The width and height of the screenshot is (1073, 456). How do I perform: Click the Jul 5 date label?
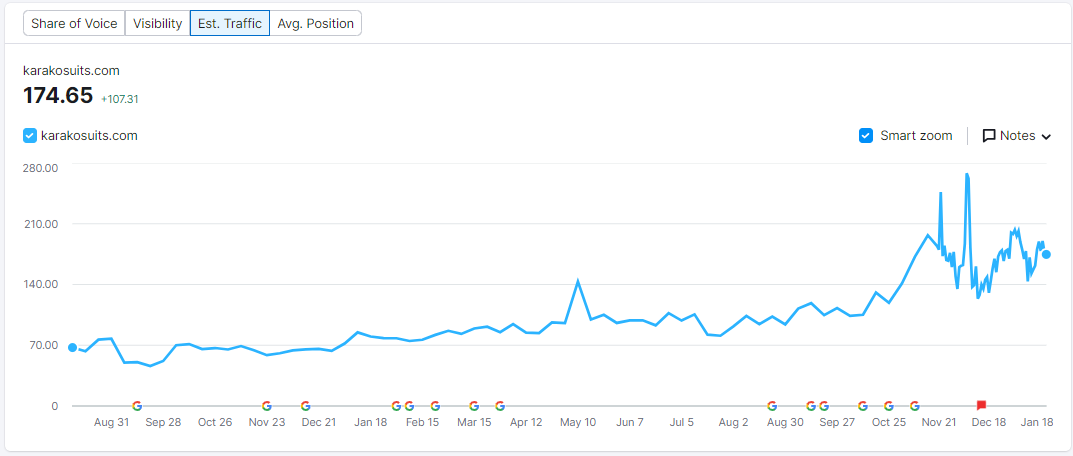point(682,422)
